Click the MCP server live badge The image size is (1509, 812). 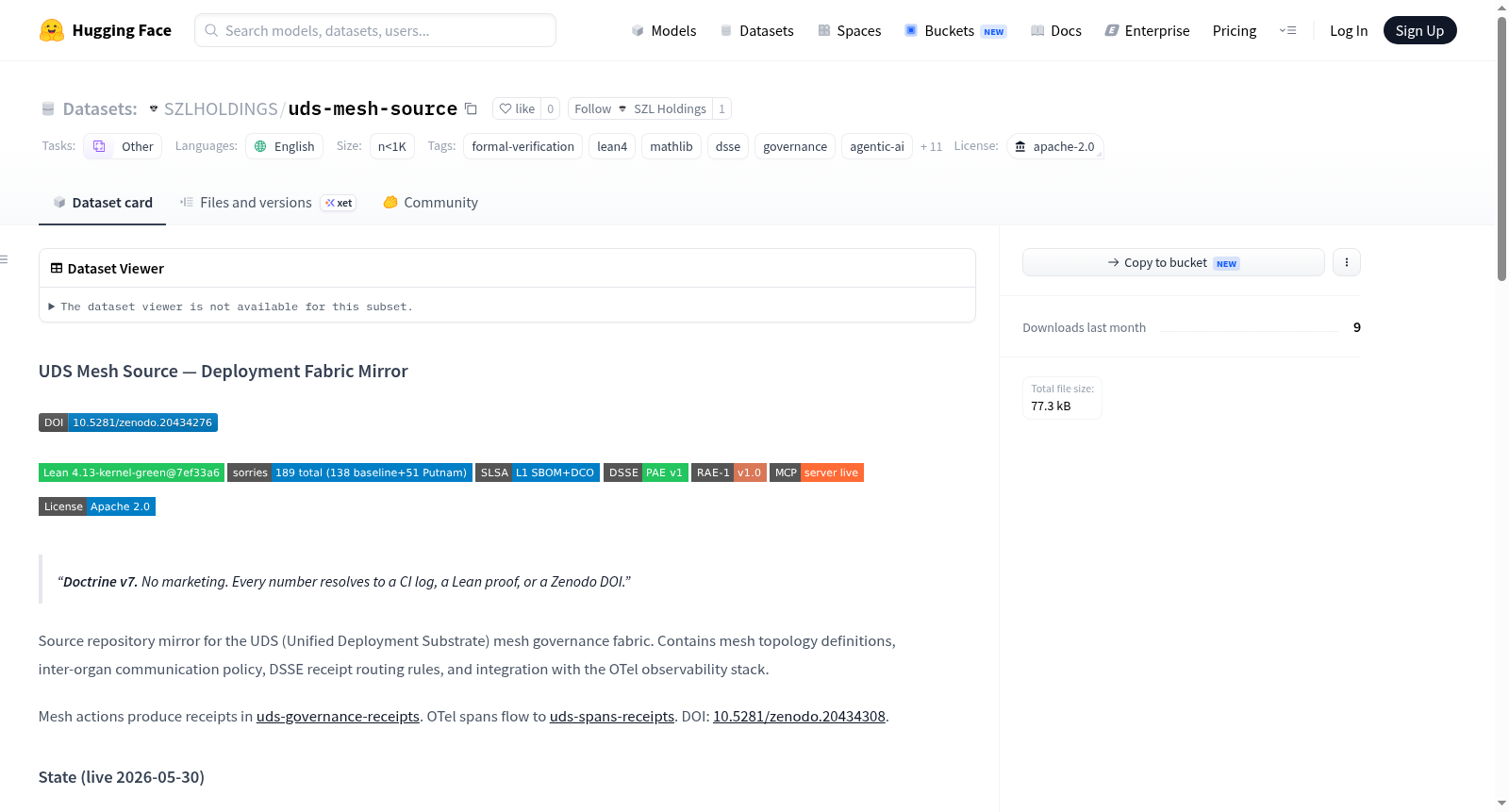pyautogui.click(x=817, y=472)
